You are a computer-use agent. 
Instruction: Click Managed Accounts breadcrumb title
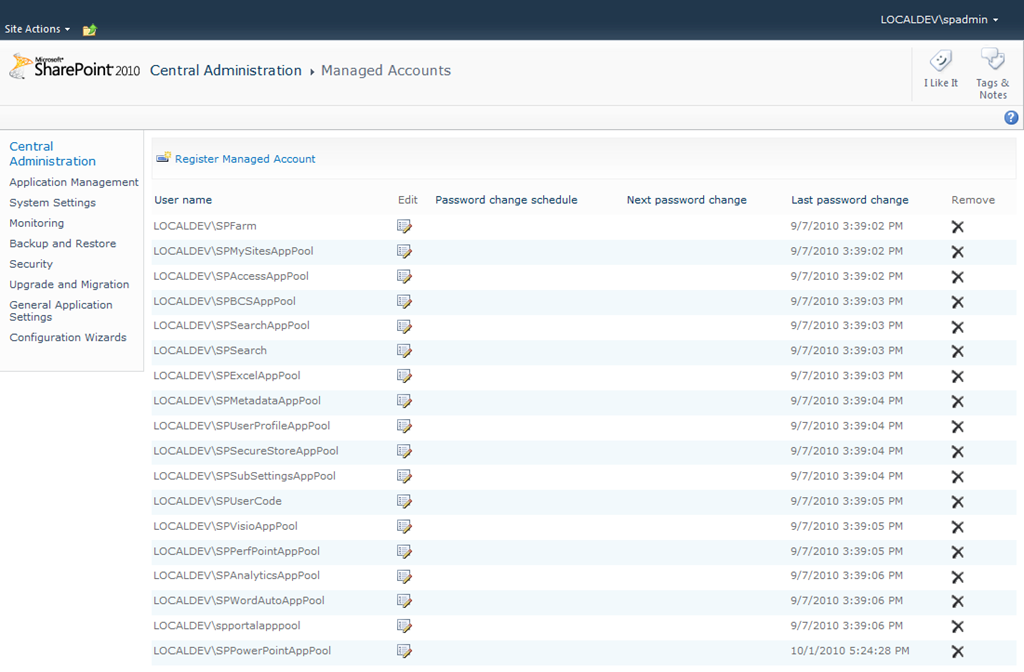pyautogui.click(x=386, y=71)
